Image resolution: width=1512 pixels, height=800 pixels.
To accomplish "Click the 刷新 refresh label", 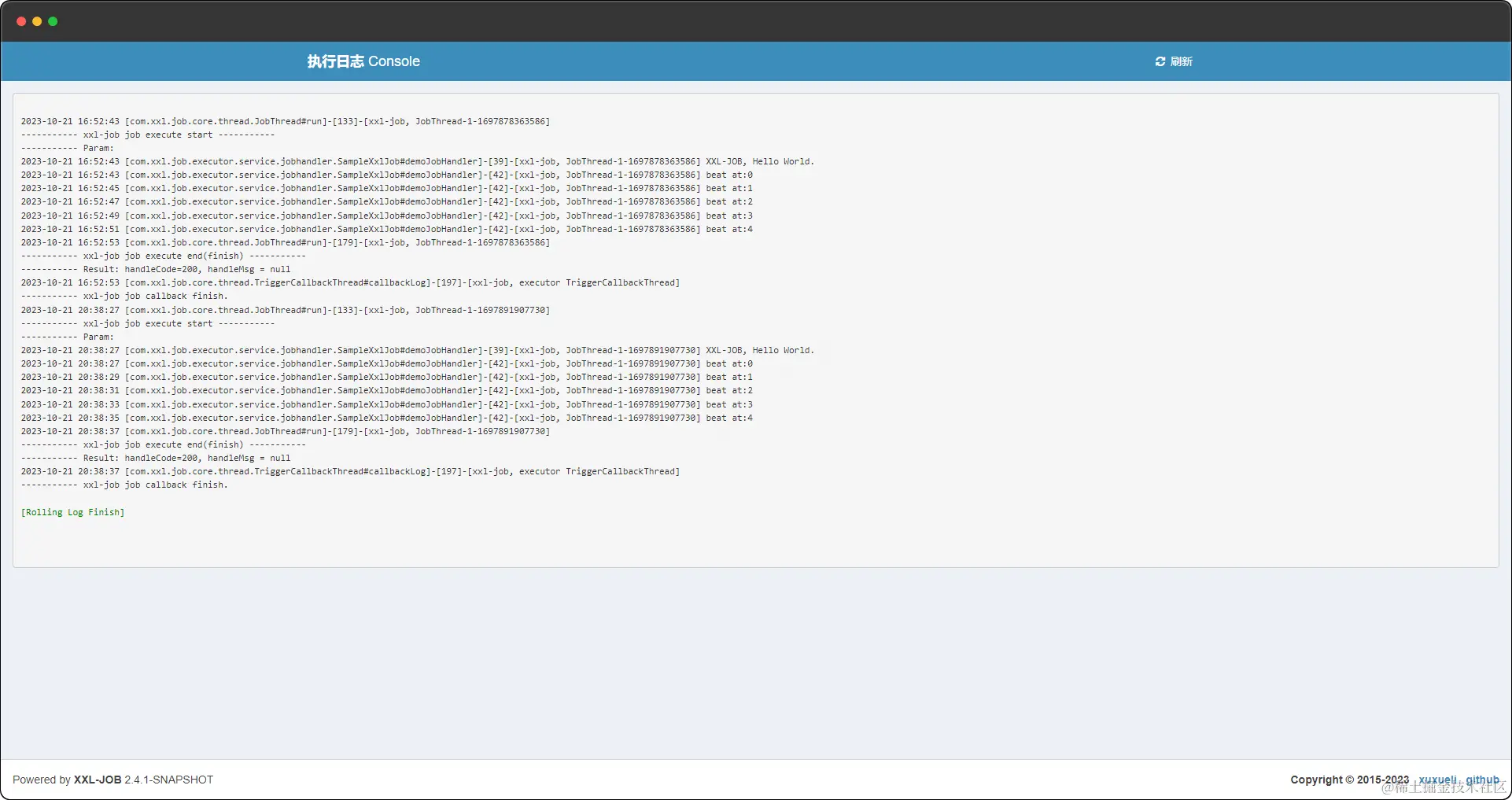I will pos(1181,61).
